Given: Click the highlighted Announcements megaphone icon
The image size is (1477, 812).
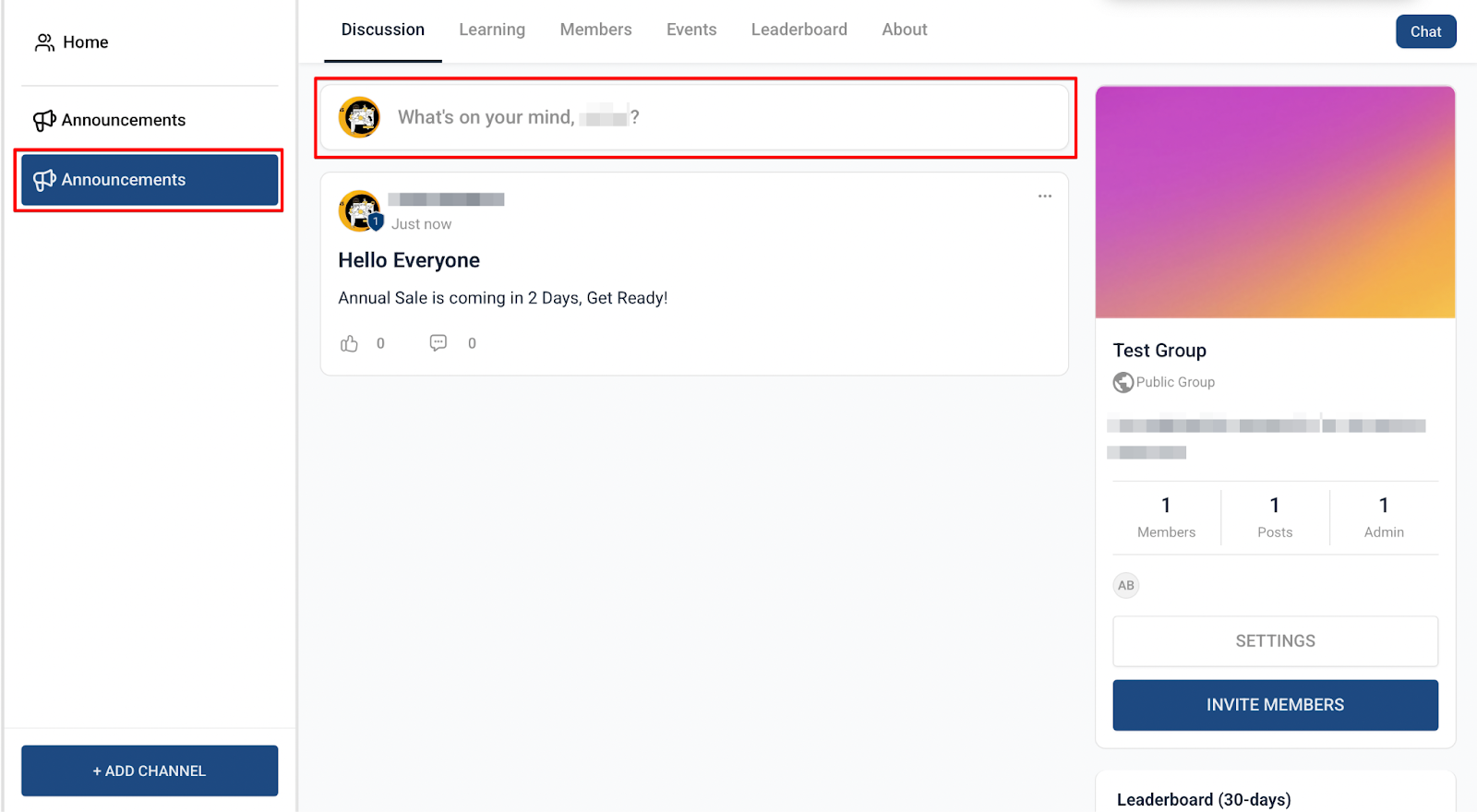Looking at the screenshot, I should tap(44, 180).
